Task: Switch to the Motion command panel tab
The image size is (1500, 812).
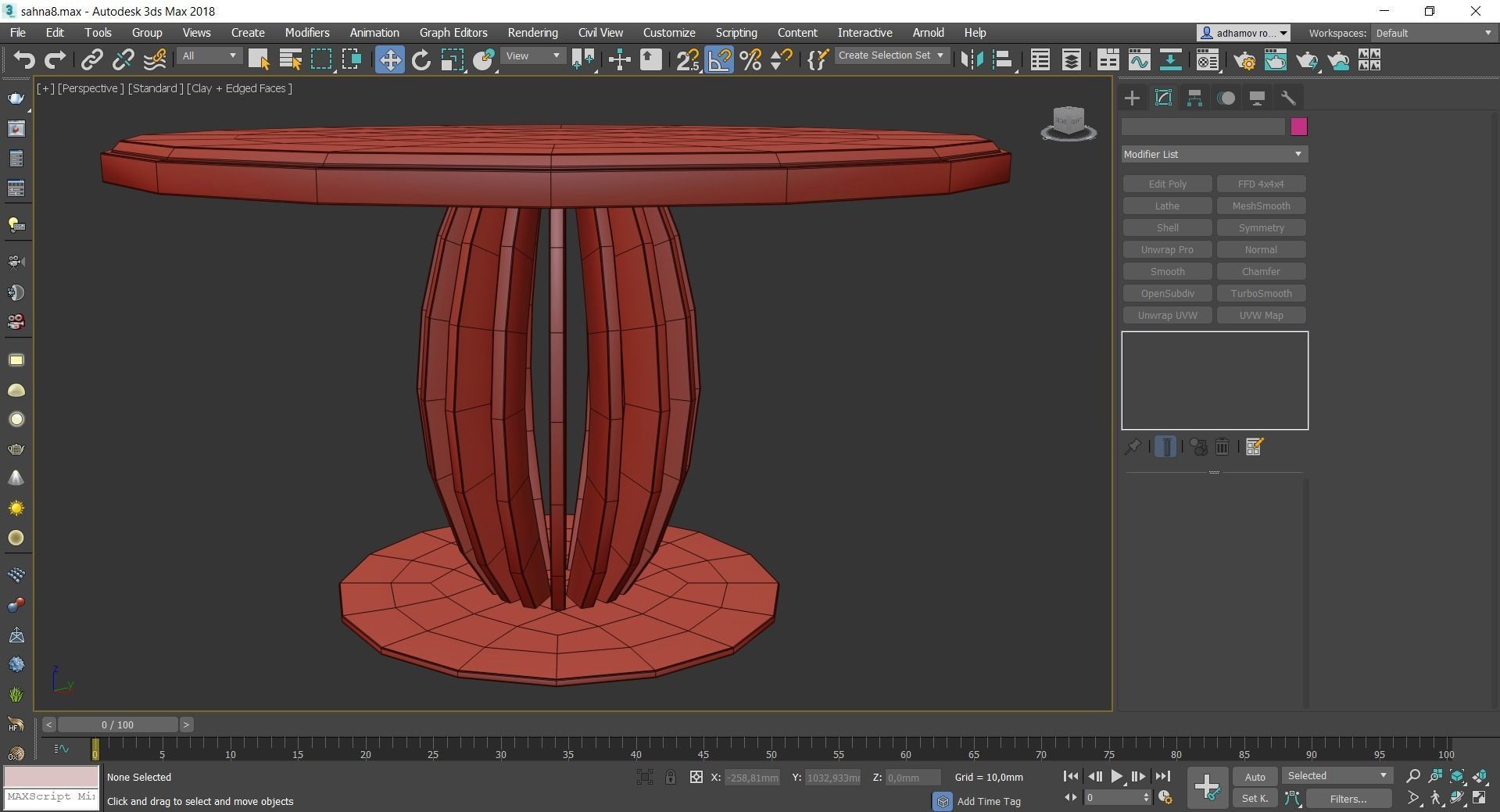Action: 1226,98
